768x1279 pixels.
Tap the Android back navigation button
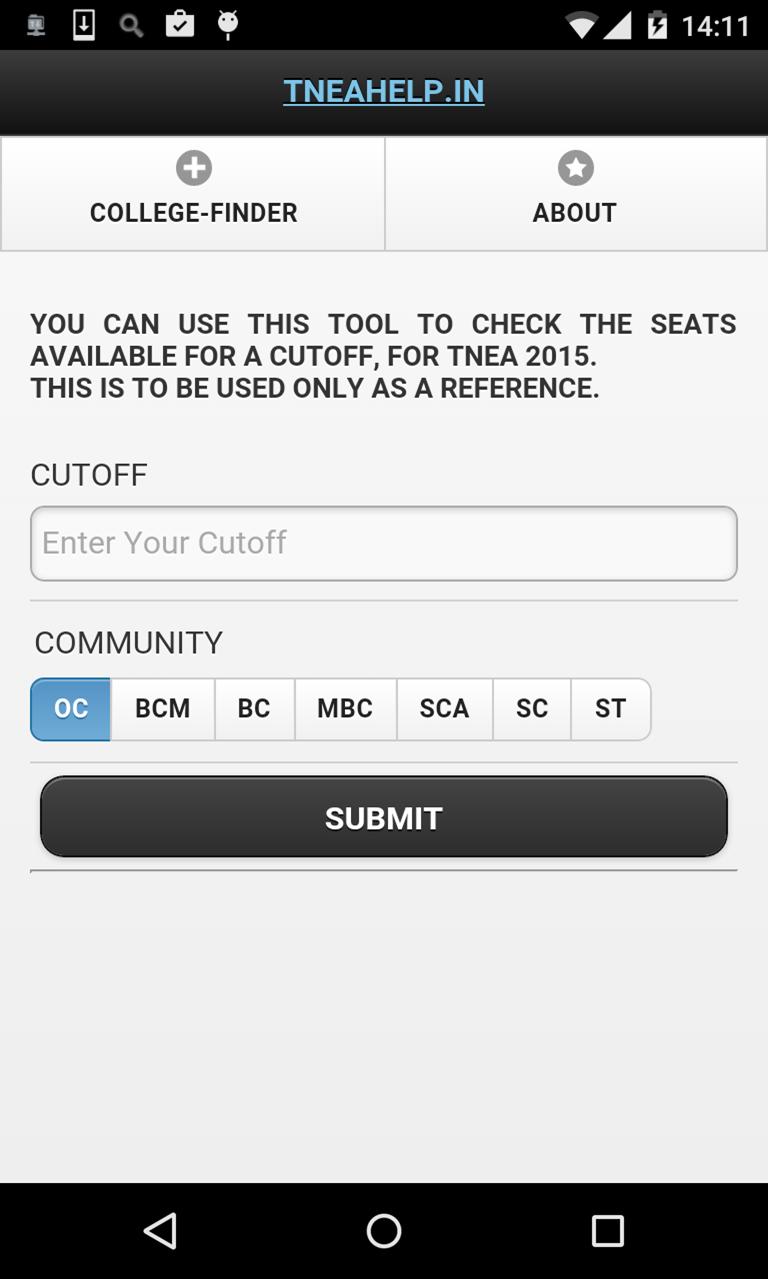tap(160, 1230)
